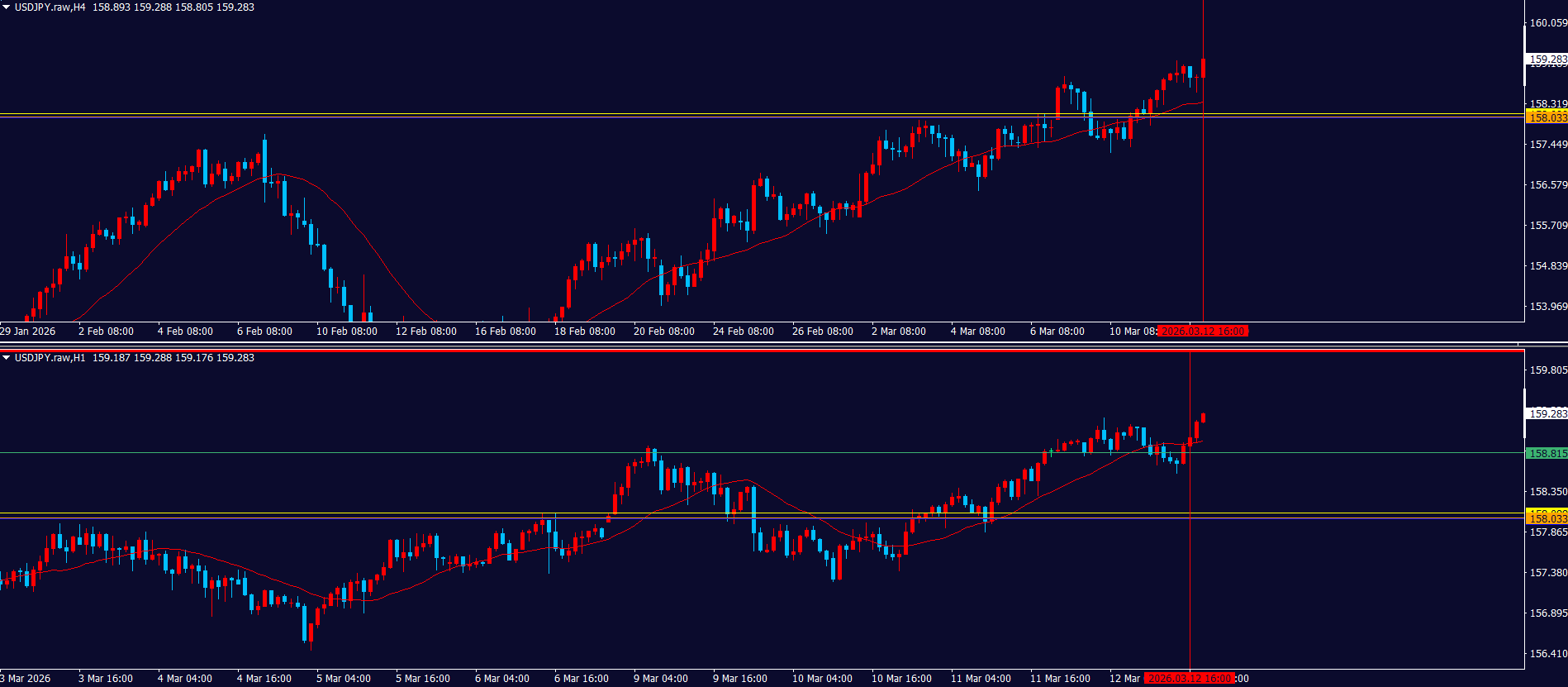
Task: Click red 2026.03.12 16:00 time label on H4 chart
Action: click(1203, 332)
